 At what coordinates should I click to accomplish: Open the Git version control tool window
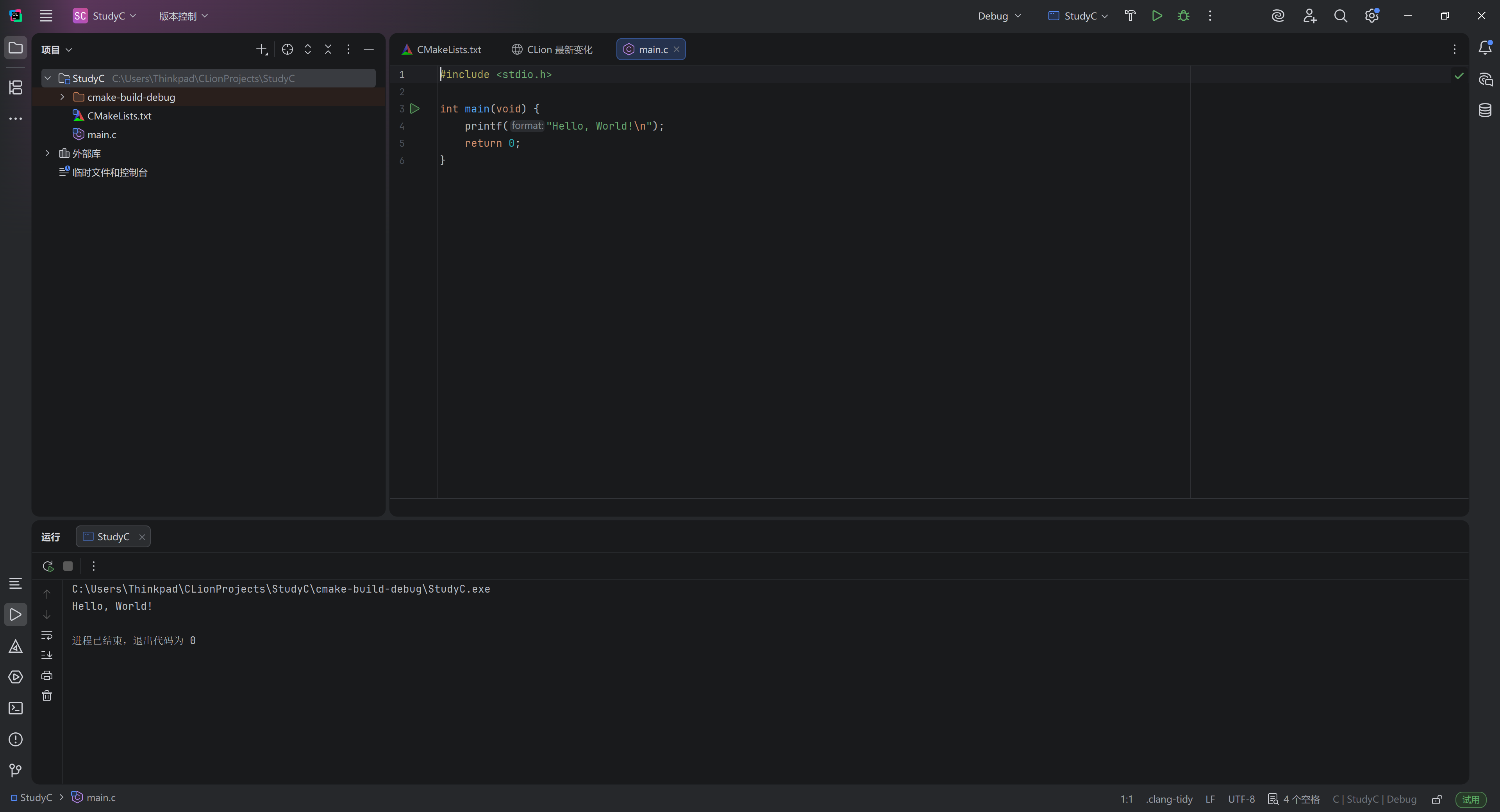[16, 771]
